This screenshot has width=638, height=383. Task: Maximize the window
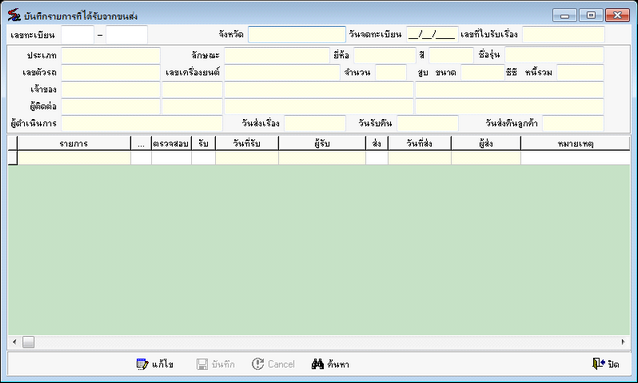click(x=591, y=15)
